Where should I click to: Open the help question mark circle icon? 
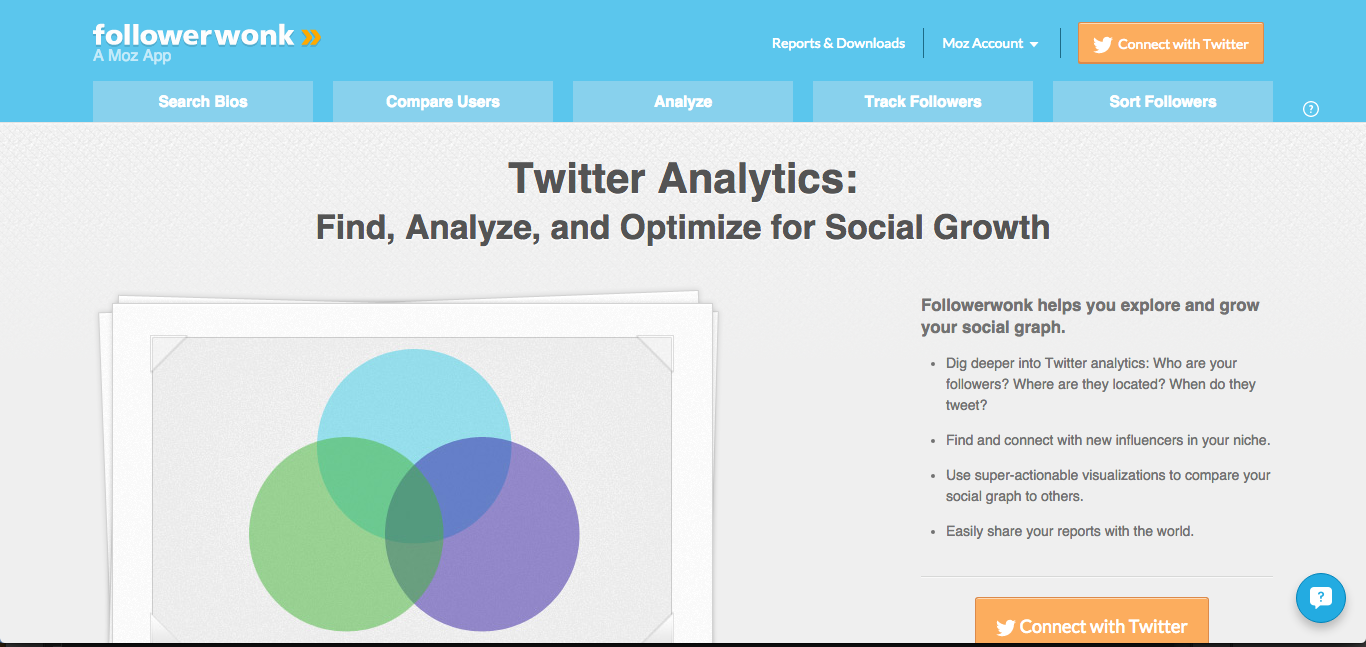pos(1311,109)
